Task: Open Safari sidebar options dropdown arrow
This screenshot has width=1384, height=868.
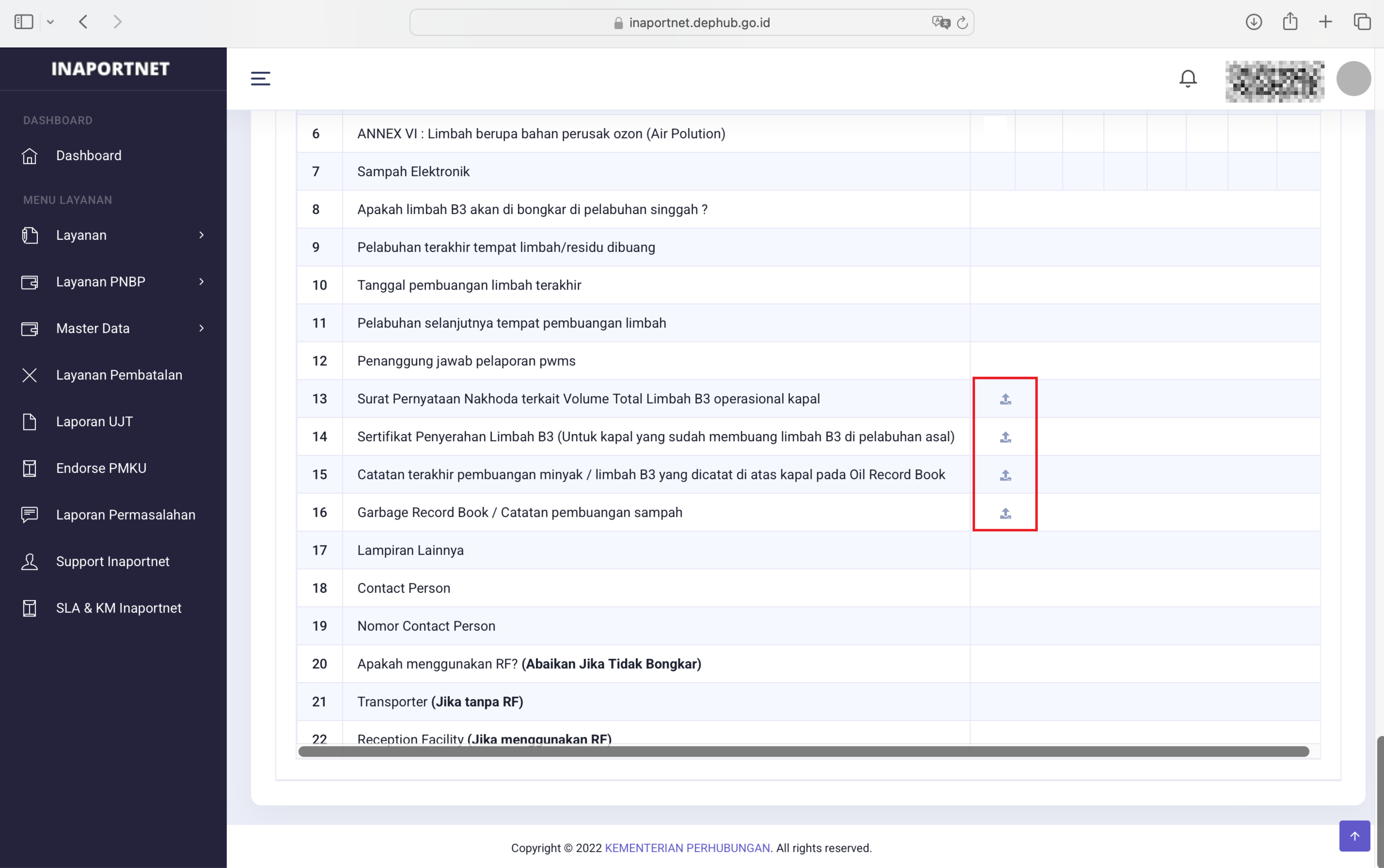Action: 50,22
